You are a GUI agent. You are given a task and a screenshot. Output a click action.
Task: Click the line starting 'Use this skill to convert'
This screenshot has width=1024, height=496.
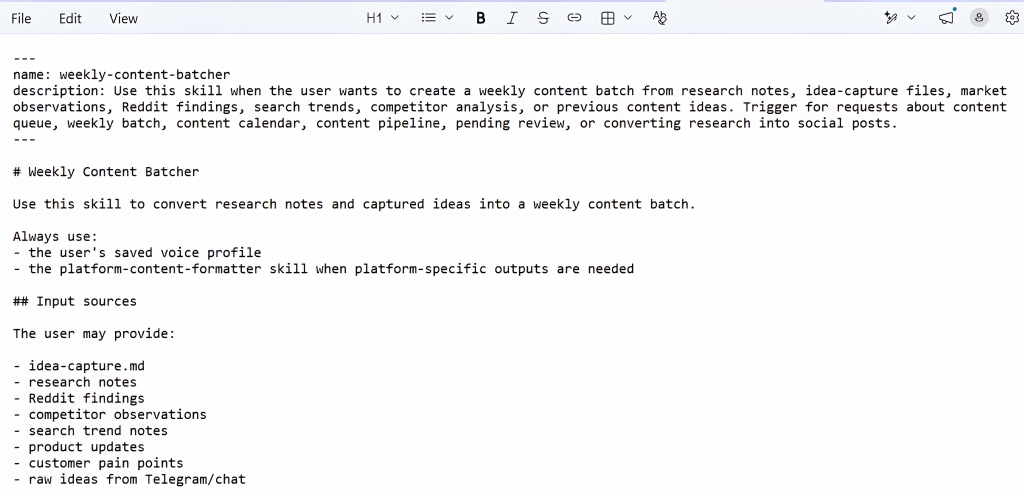[354, 204]
